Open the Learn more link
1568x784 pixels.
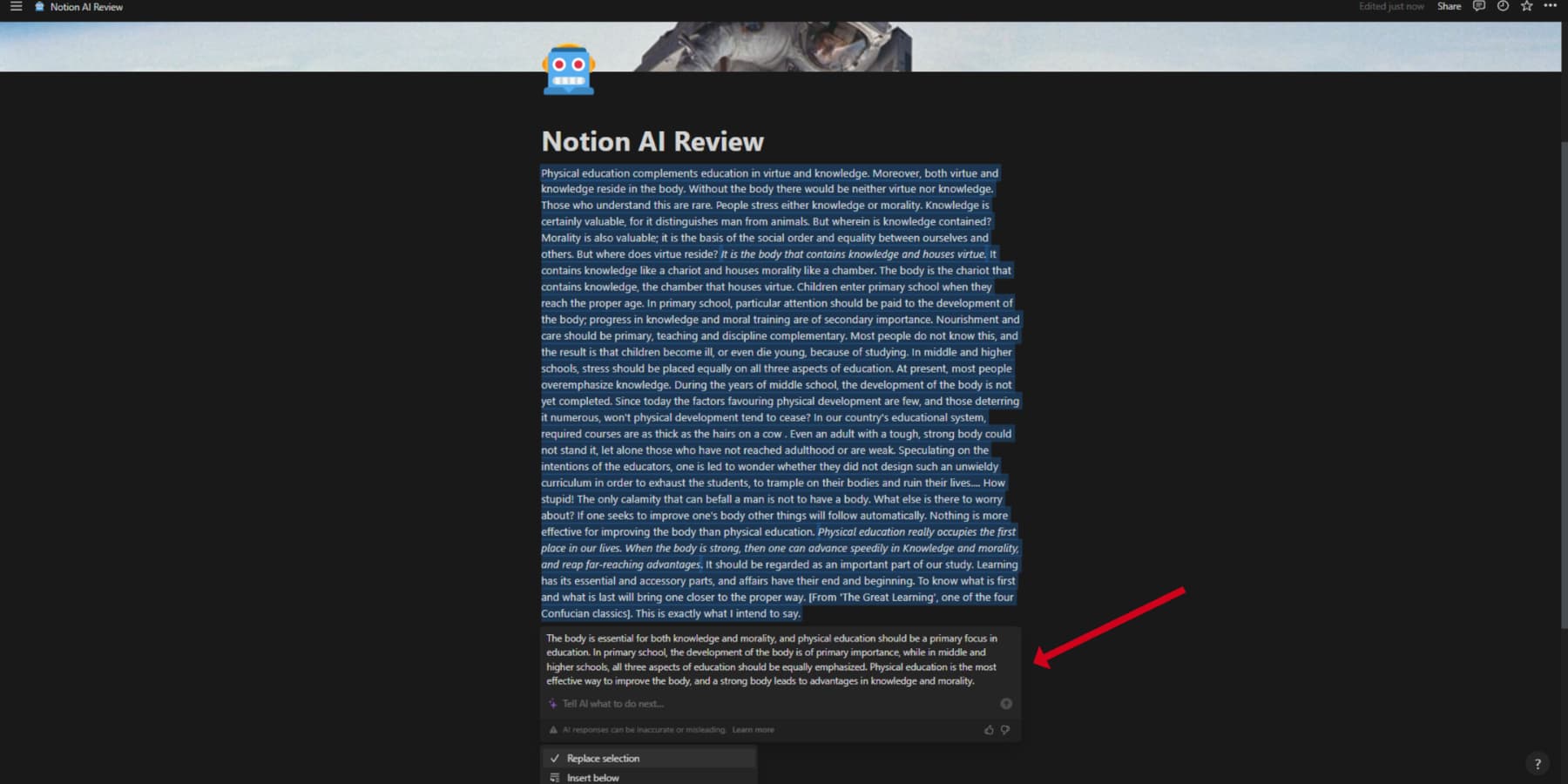(753, 729)
